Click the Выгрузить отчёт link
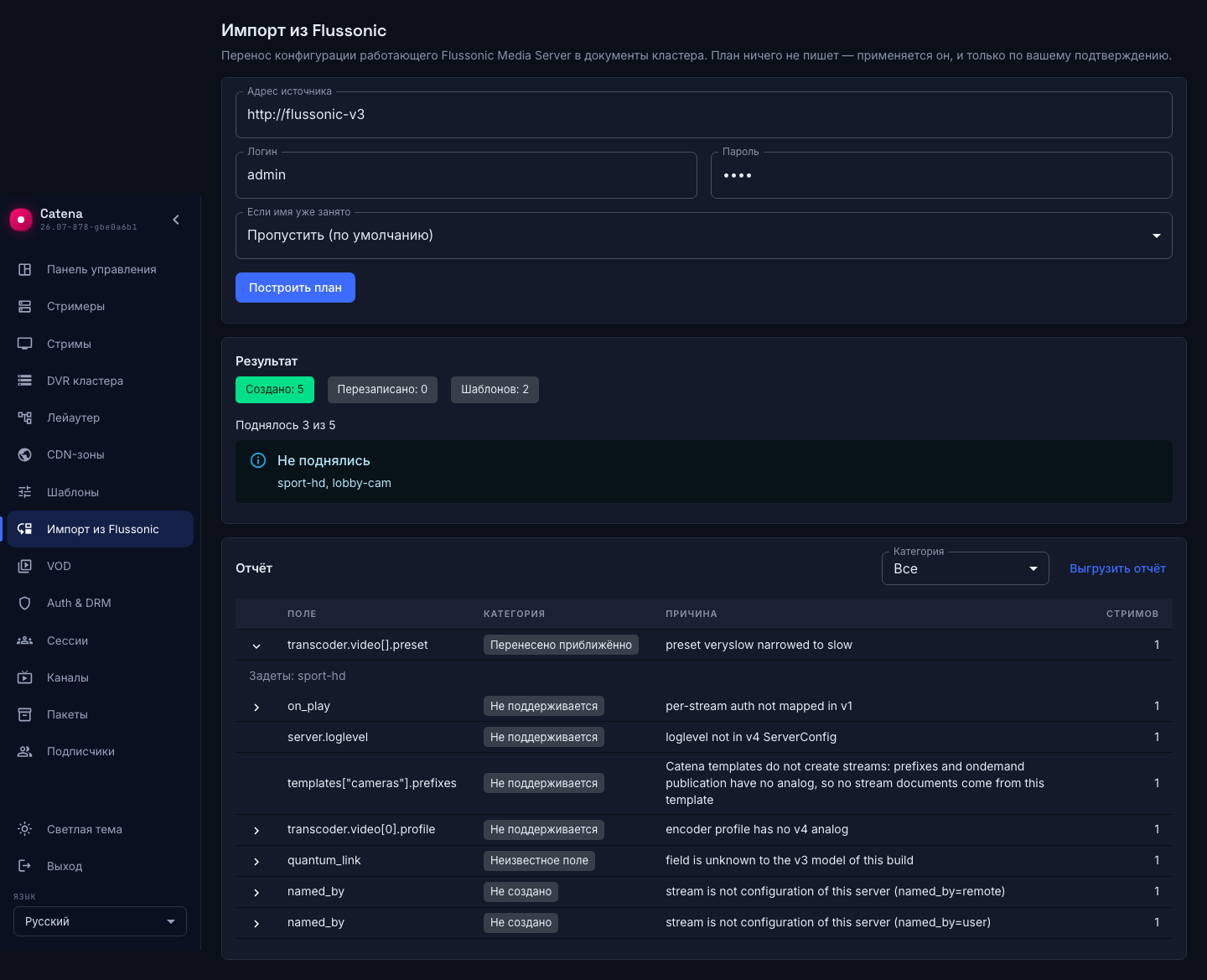Screen dimensions: 1207x980 [x=1117, y=568]
